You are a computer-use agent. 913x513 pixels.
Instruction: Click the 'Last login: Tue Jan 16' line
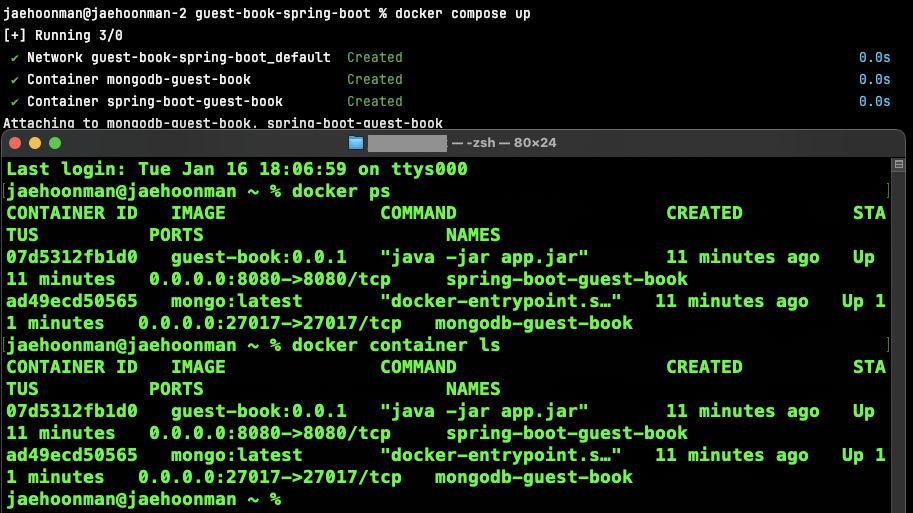pyautogui.click(x=236, y=169)
